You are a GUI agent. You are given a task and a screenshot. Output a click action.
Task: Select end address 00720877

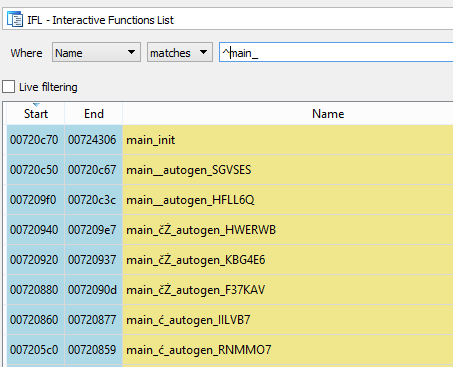[94, 320]
